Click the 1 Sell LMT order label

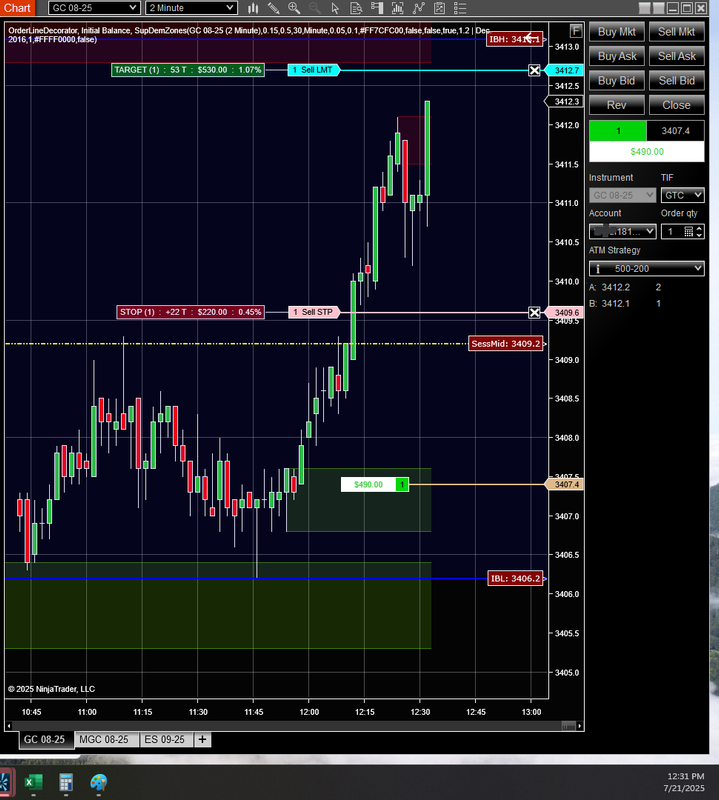pos(313,70)
